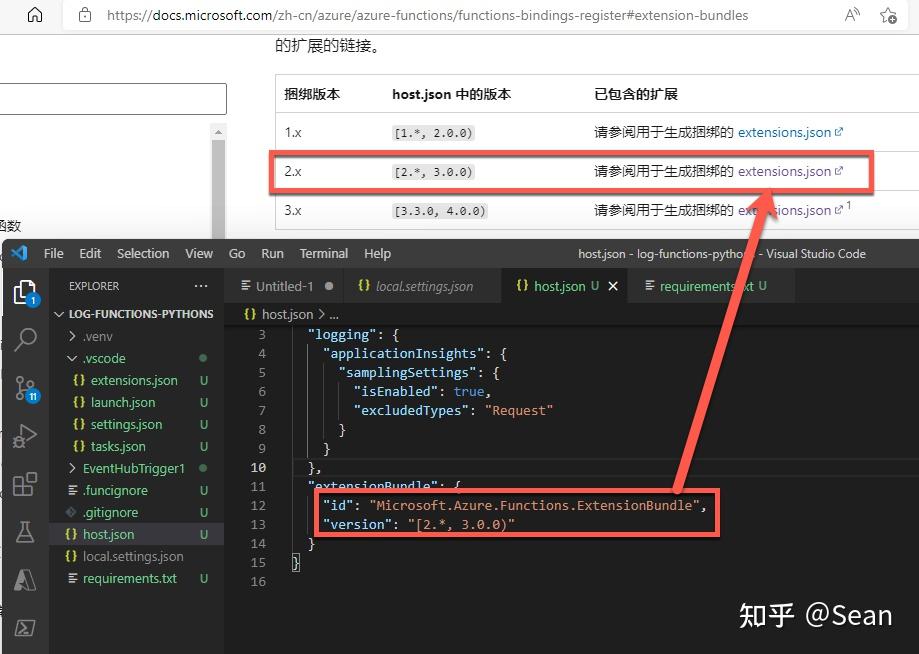Add the docs page to browser favorites
This screenshot has width=919, height=654.
pyautogui.click(x=888, y=15)
